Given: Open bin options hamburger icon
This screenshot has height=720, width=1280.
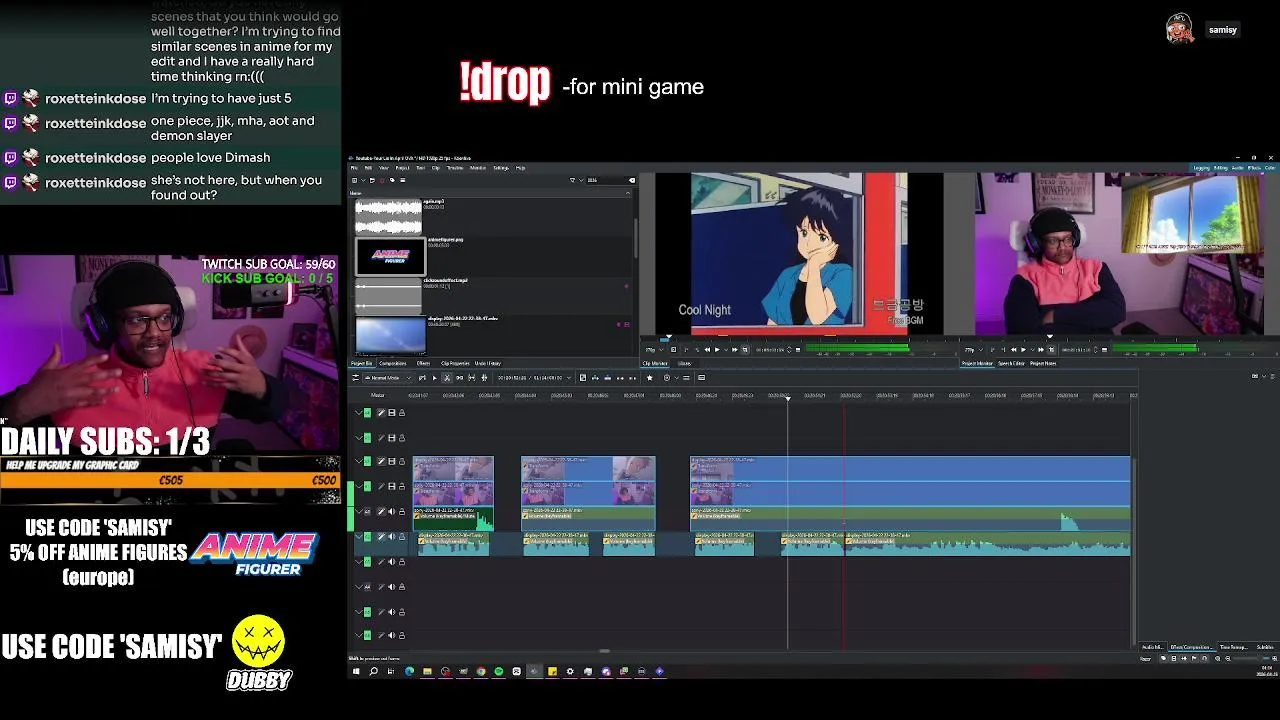Looking at the screenshot, I should (x=403, y=180).
